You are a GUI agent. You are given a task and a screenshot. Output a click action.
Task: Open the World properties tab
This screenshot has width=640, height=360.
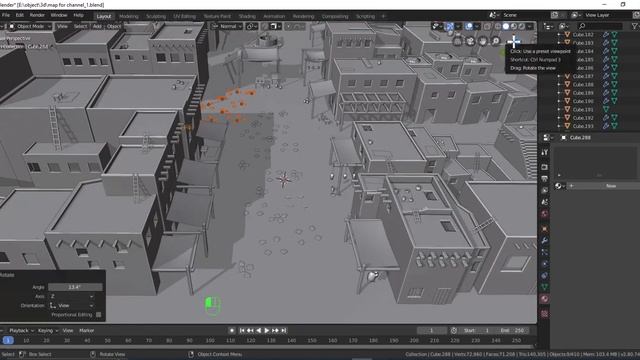coord(544,214)
